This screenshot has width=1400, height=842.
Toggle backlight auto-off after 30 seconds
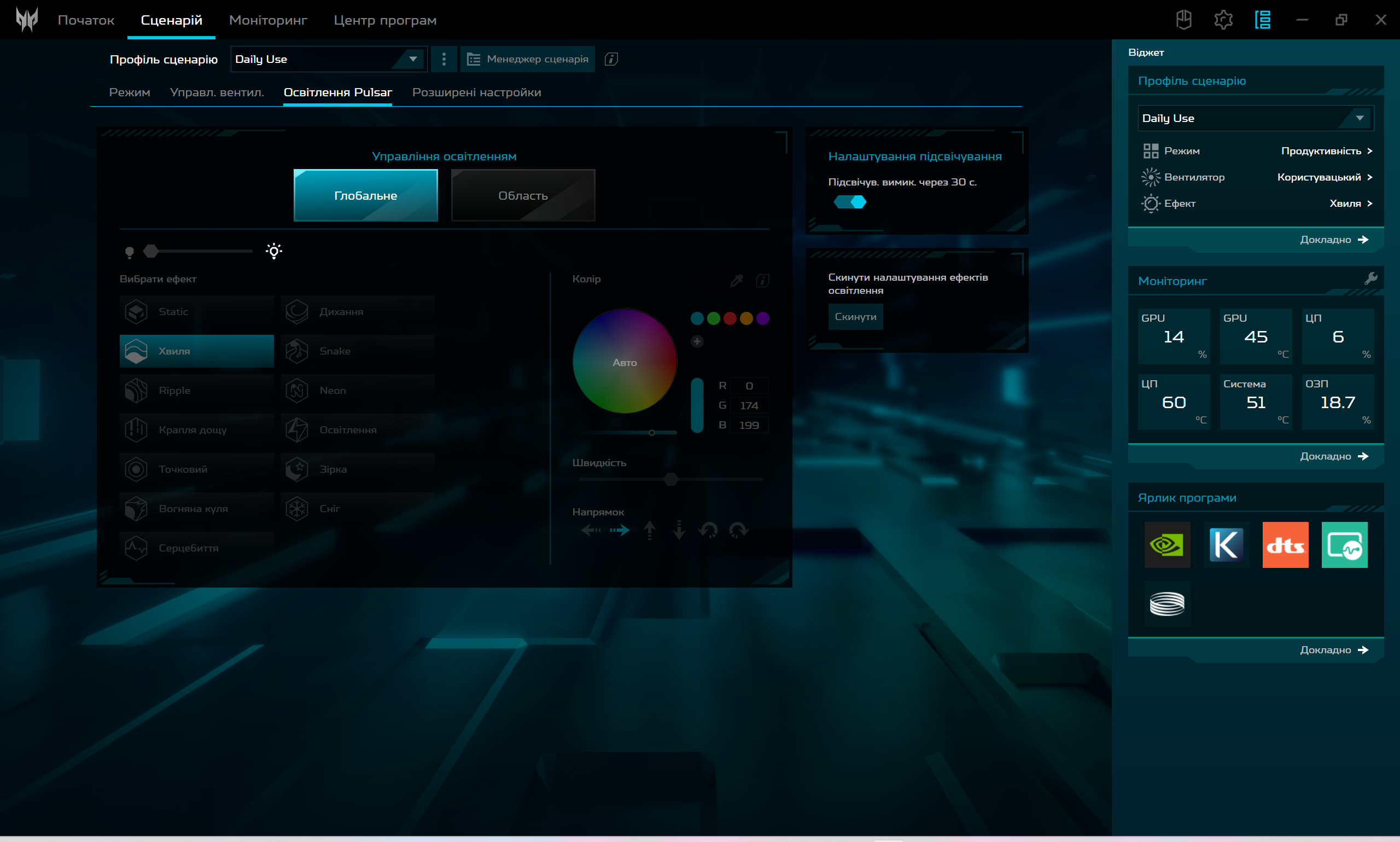(x=849, y=202)
